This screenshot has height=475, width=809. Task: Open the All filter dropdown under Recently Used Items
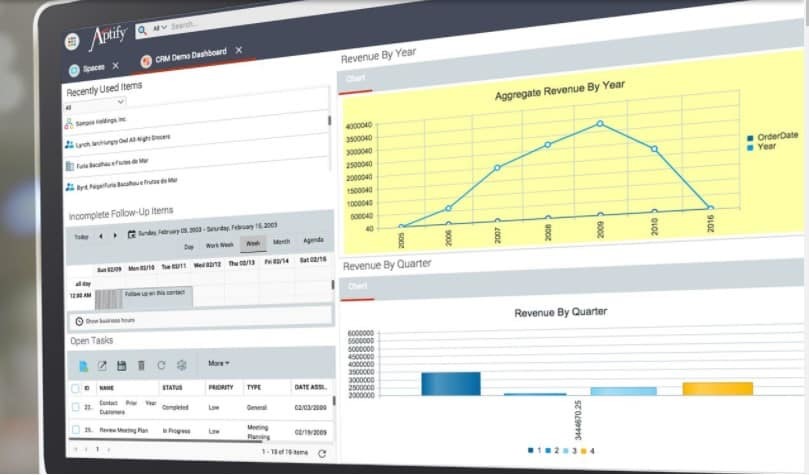(x=95, y=103)
